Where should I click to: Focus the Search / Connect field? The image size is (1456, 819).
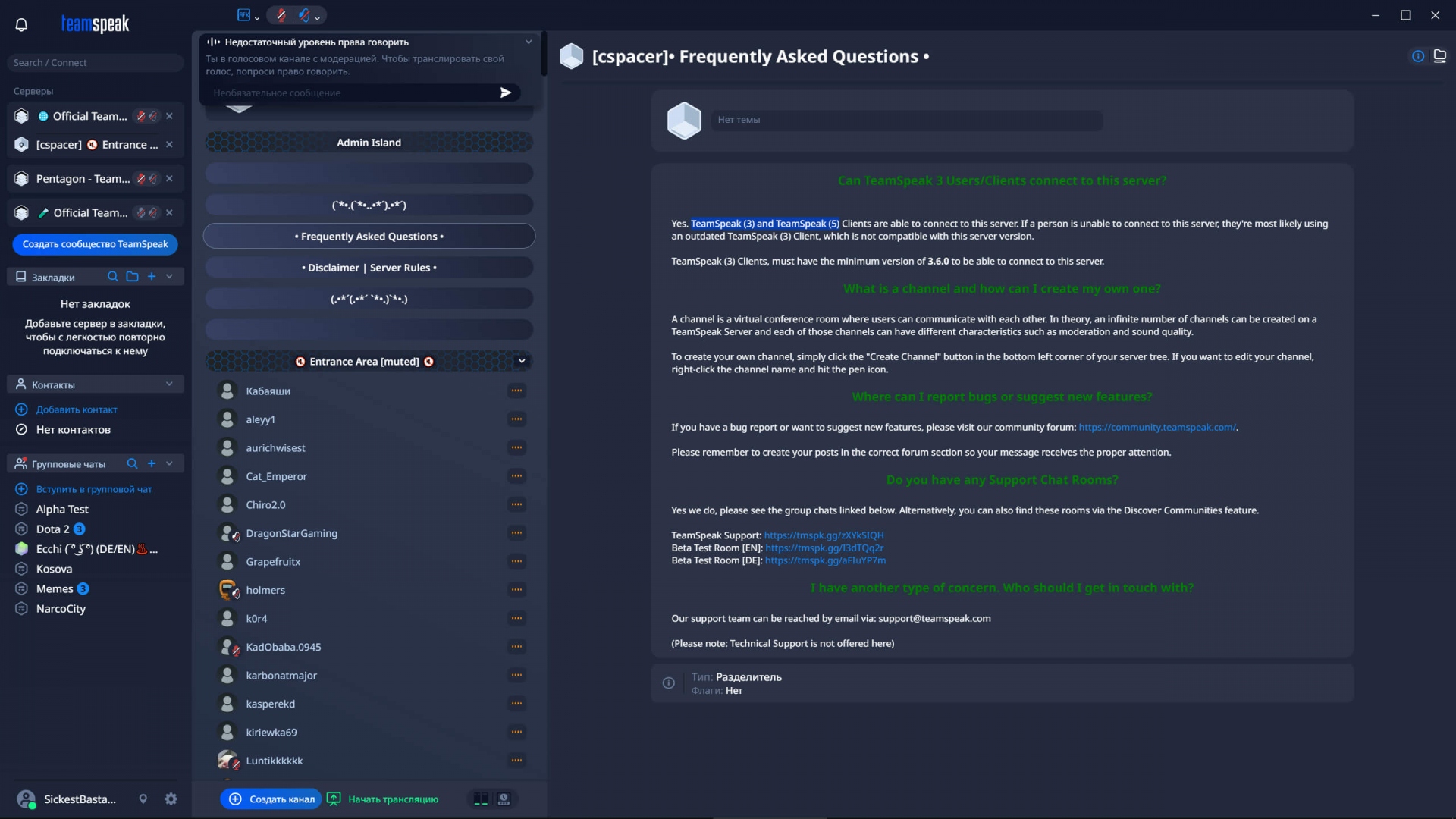click(96, 62)
